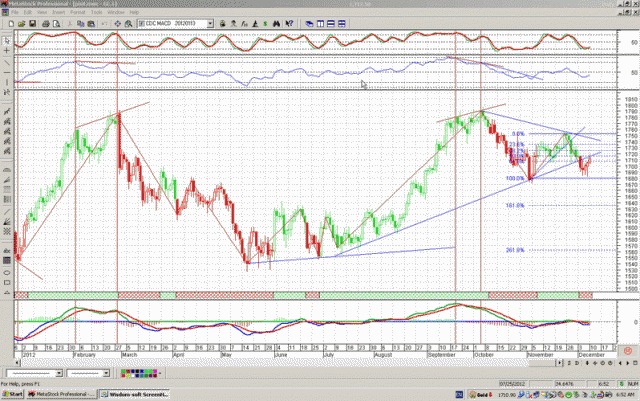Expand the color palette arrow

point(160,373)
